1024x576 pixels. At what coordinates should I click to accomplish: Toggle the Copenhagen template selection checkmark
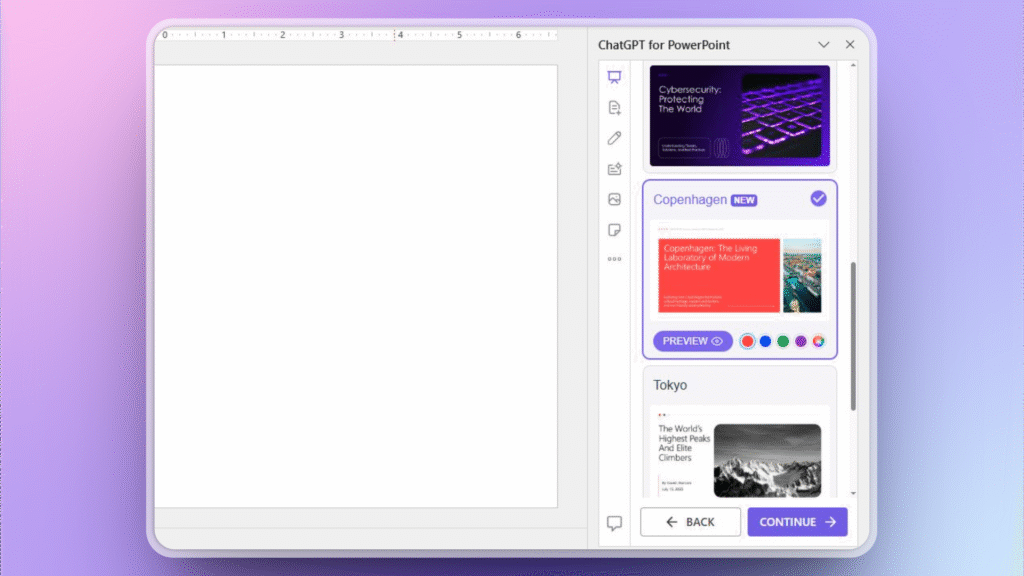[x=819, y=199]
